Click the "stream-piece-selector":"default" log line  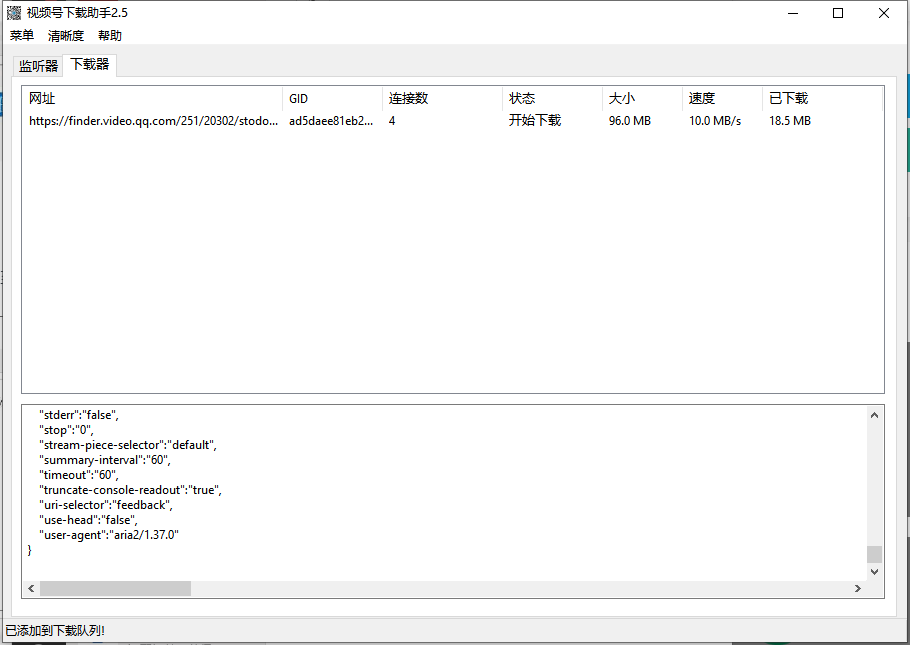coord(128,445)
